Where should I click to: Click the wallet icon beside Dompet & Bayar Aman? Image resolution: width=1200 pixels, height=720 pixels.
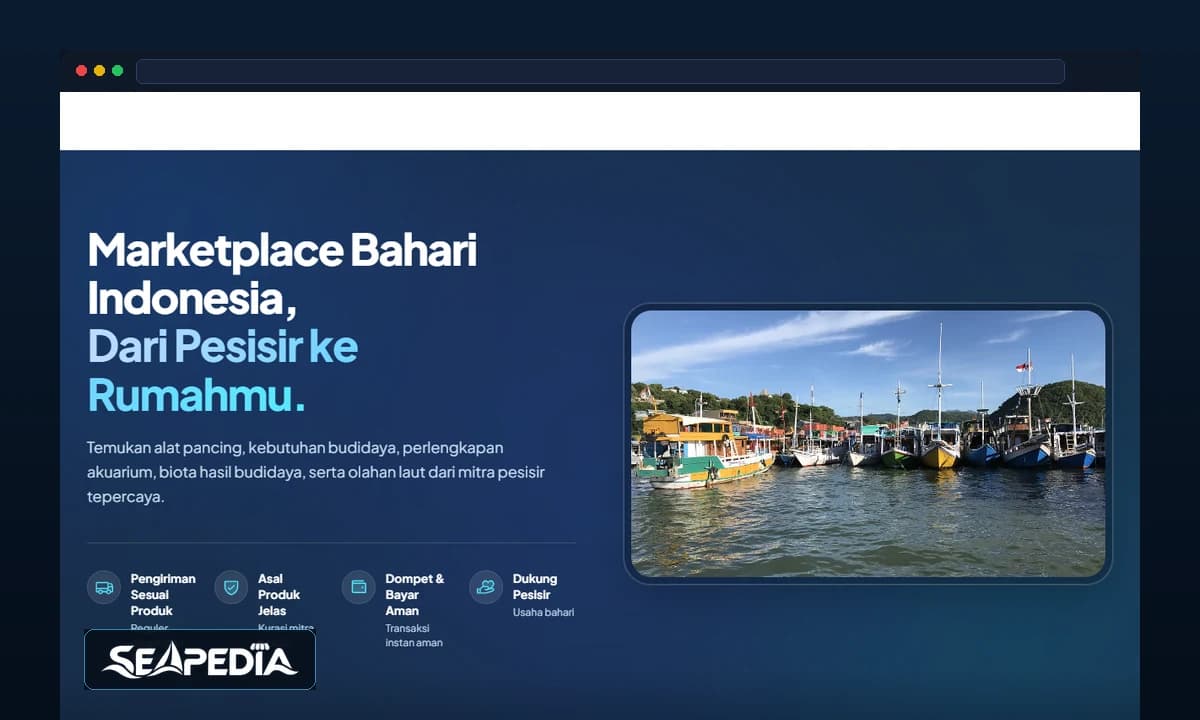[358, 587]
